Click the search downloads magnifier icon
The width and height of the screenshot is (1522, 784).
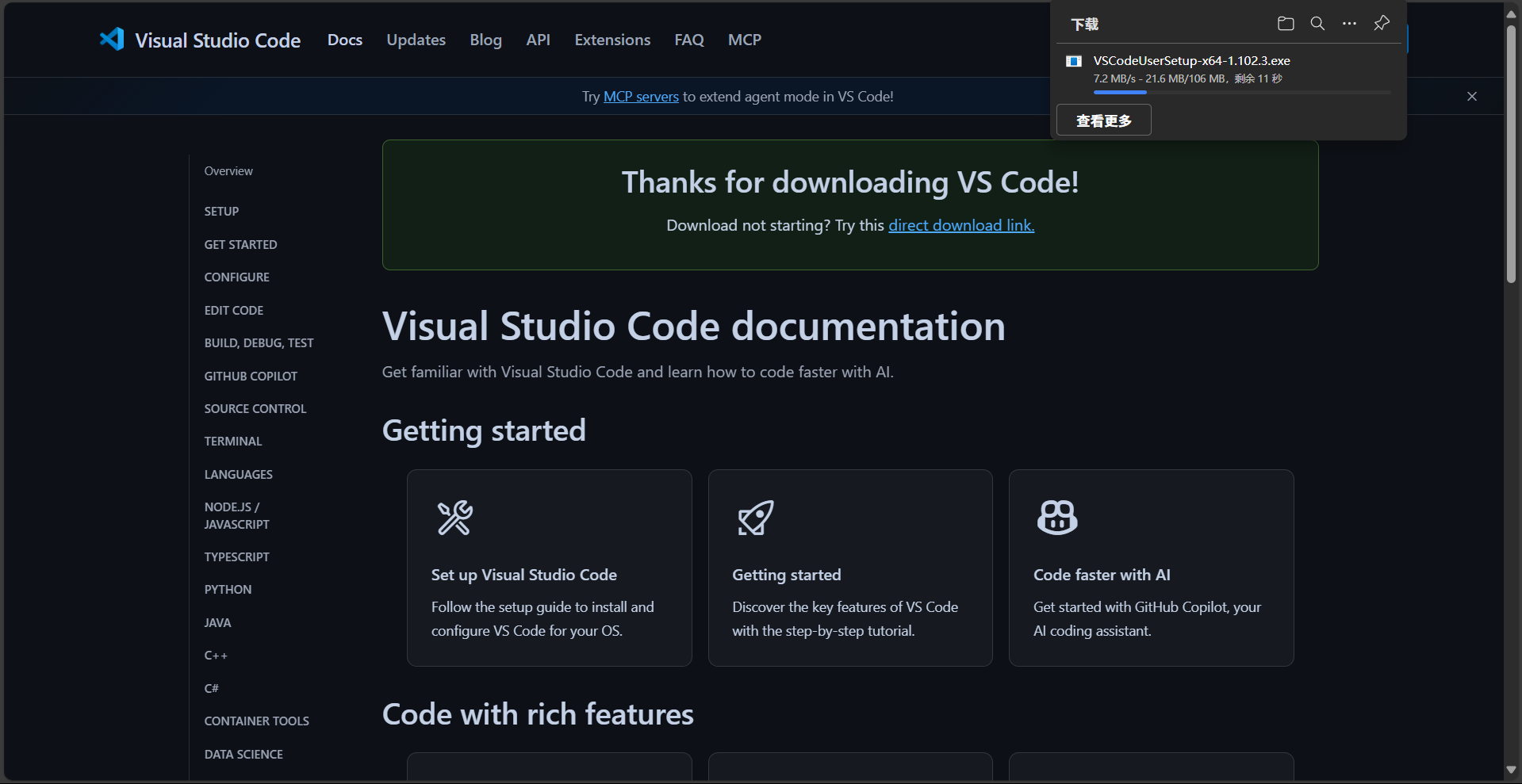(1317, 24)
